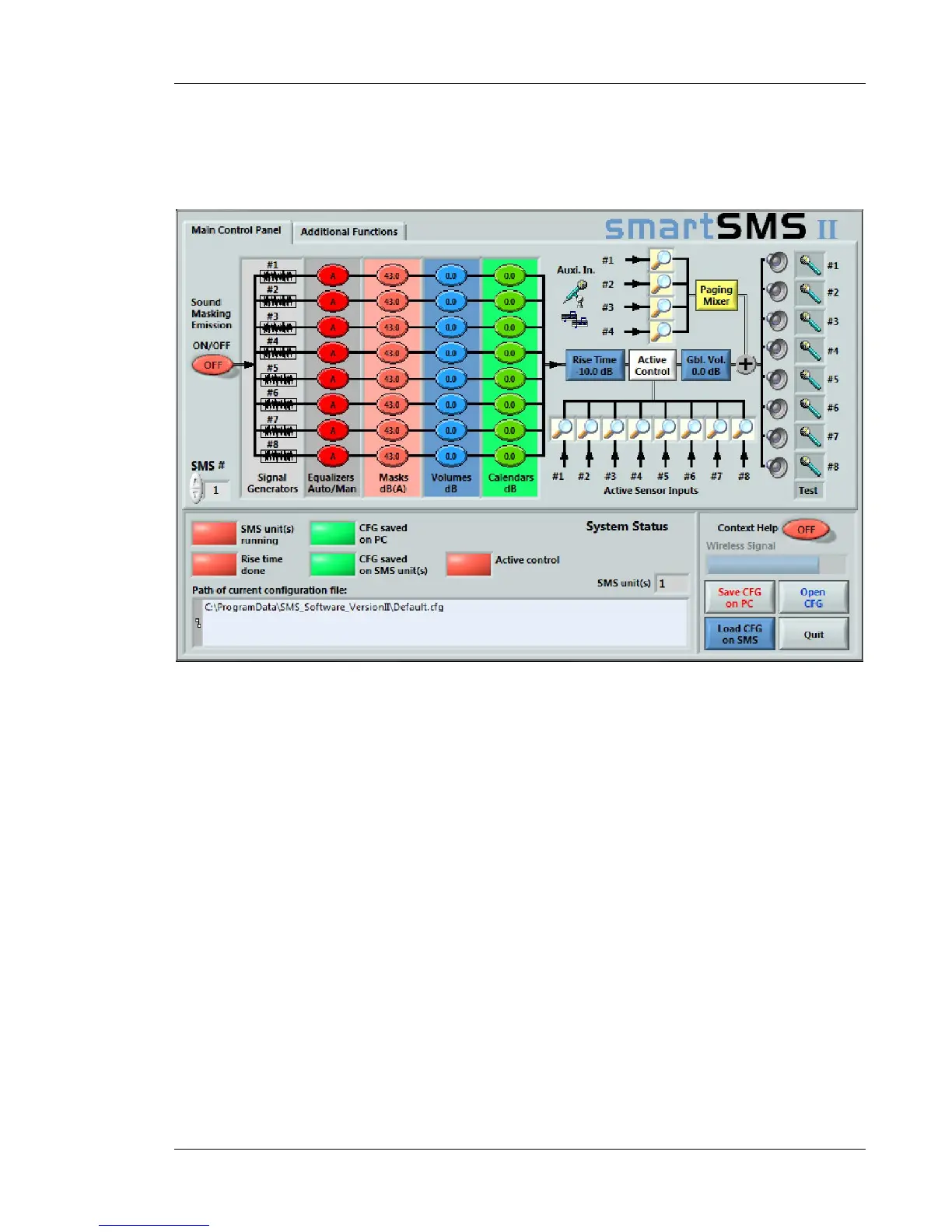Inspect active sensor input #5 magnifier
This screenshot has width=952, height=1232.
coord(666,429)
